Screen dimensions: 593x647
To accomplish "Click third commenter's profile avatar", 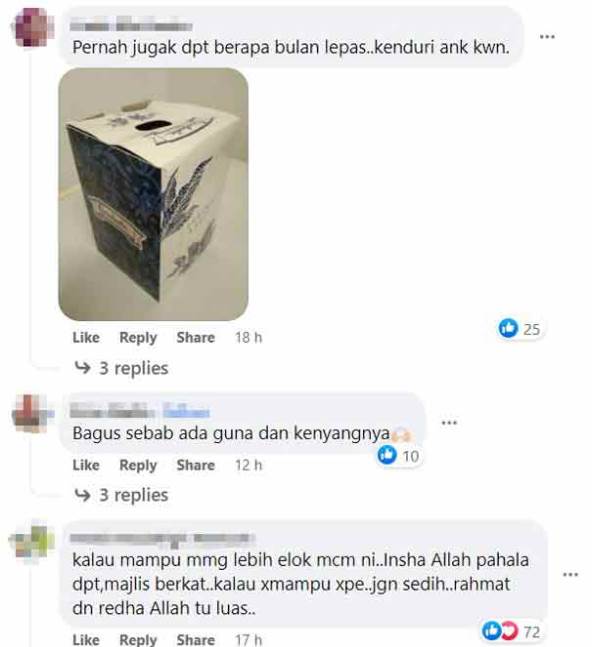I will [x=33, y=541].
